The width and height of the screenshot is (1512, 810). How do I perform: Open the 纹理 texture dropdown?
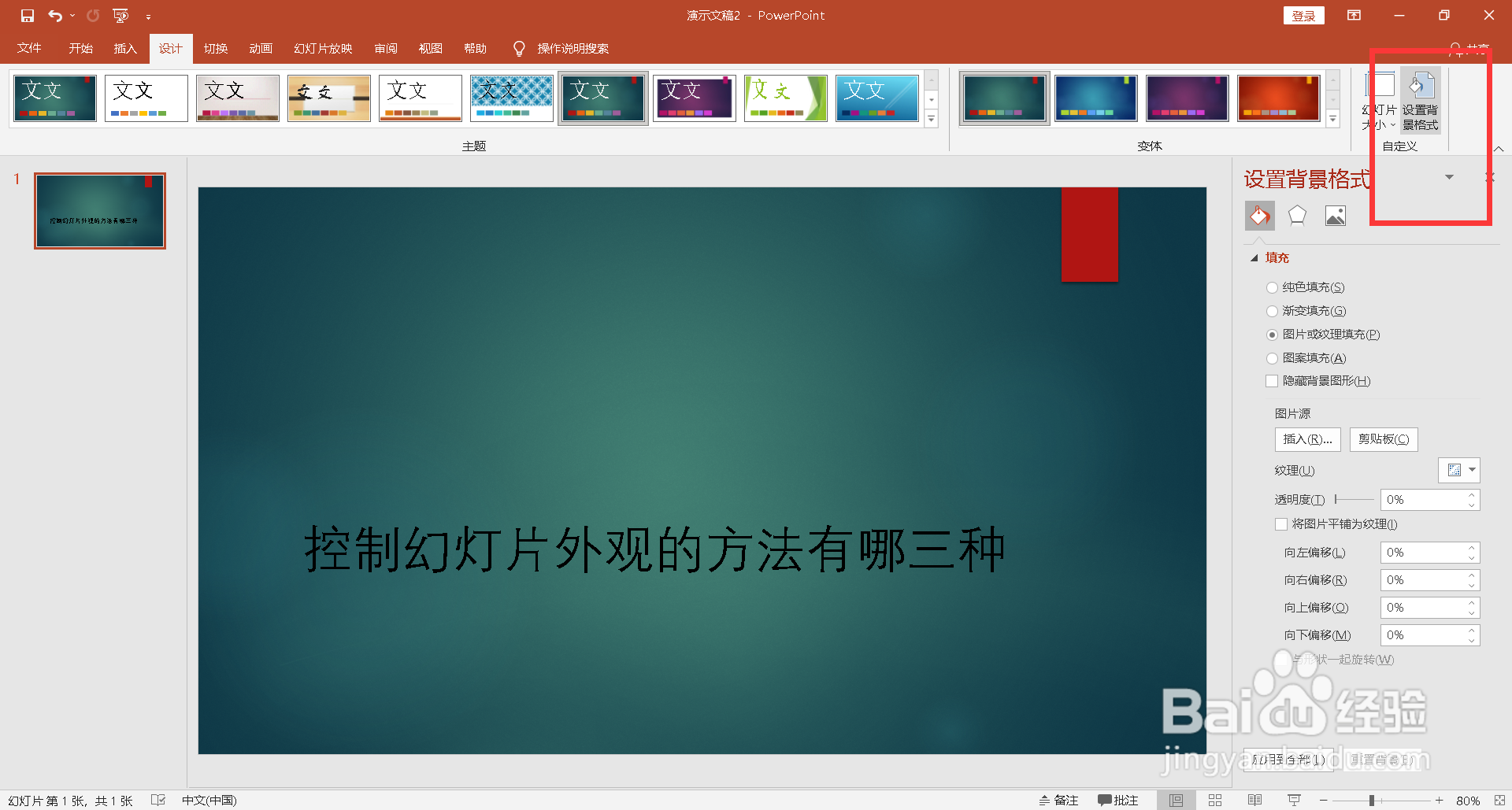click(1459, 470)
